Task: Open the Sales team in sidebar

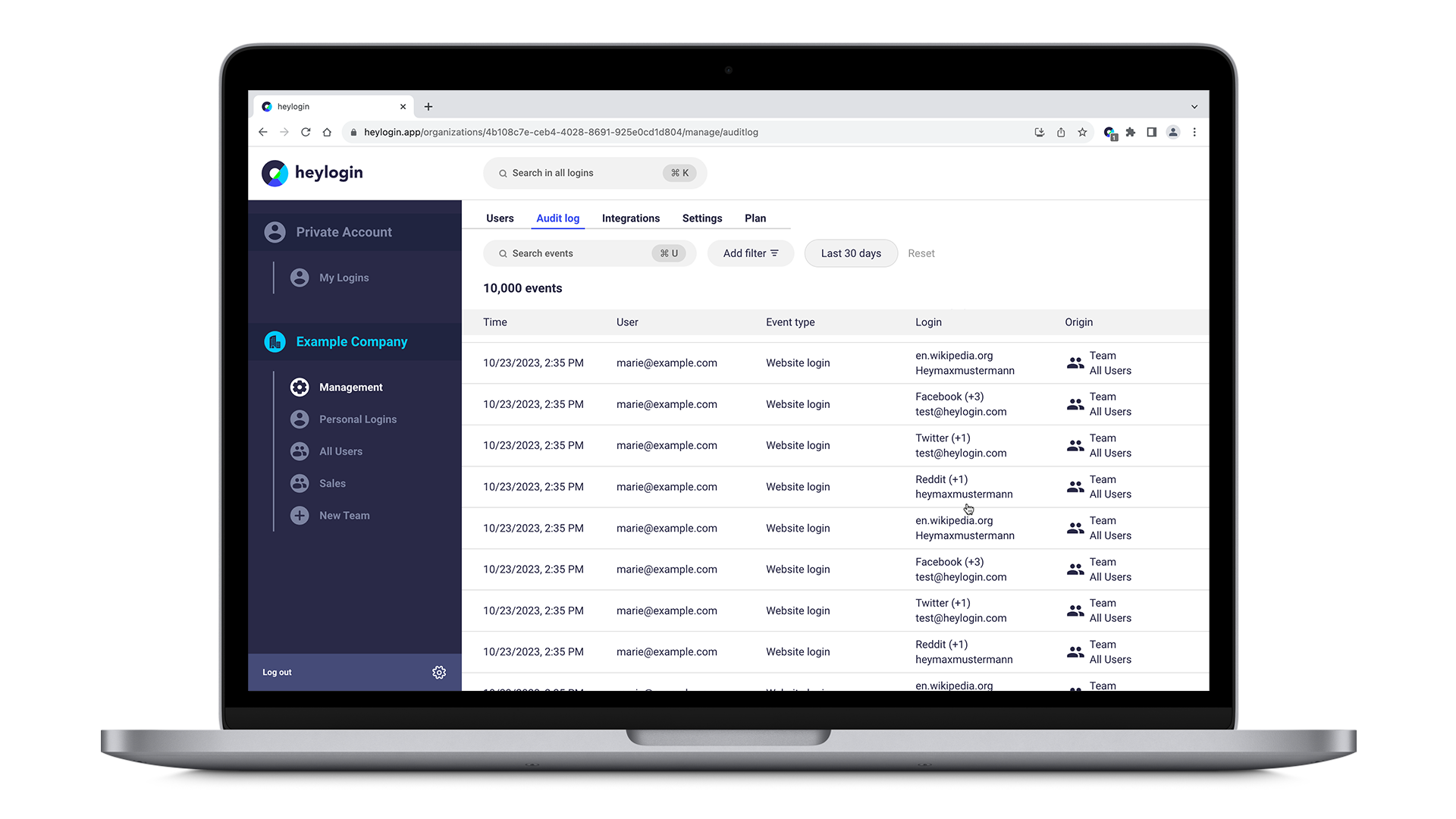Action: [332, 484]
